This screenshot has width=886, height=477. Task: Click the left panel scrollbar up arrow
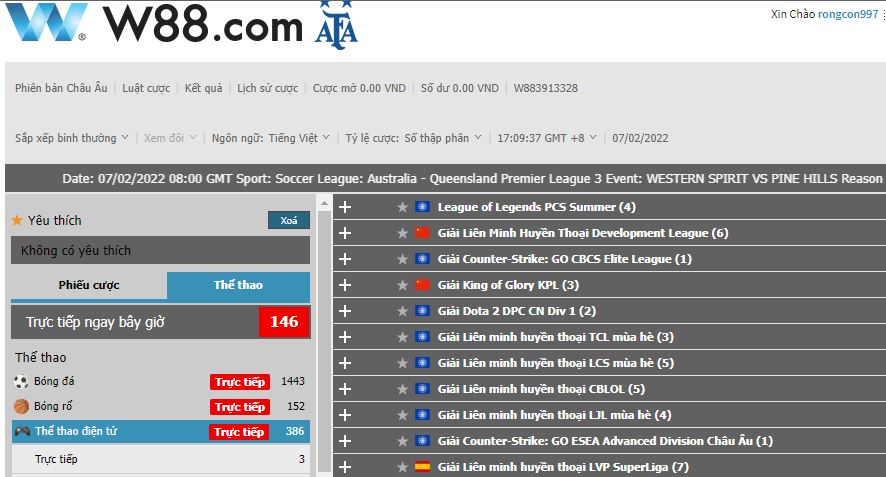pyautogui.click(x=324, y=203)
